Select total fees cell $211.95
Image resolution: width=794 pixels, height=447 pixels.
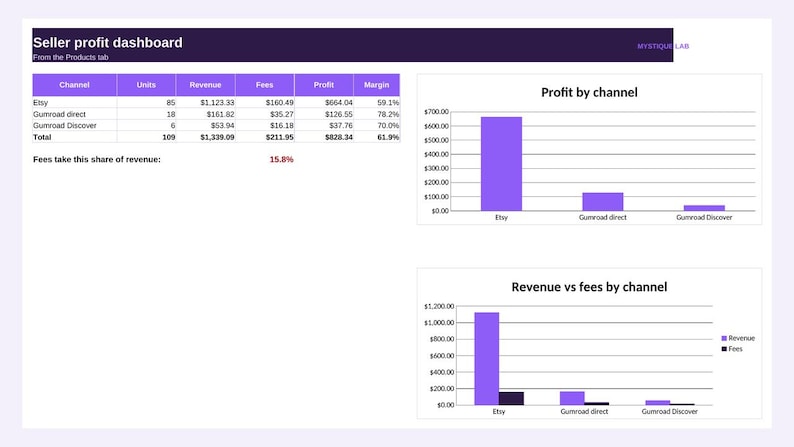pyautogui.click(x=264, y=137)
